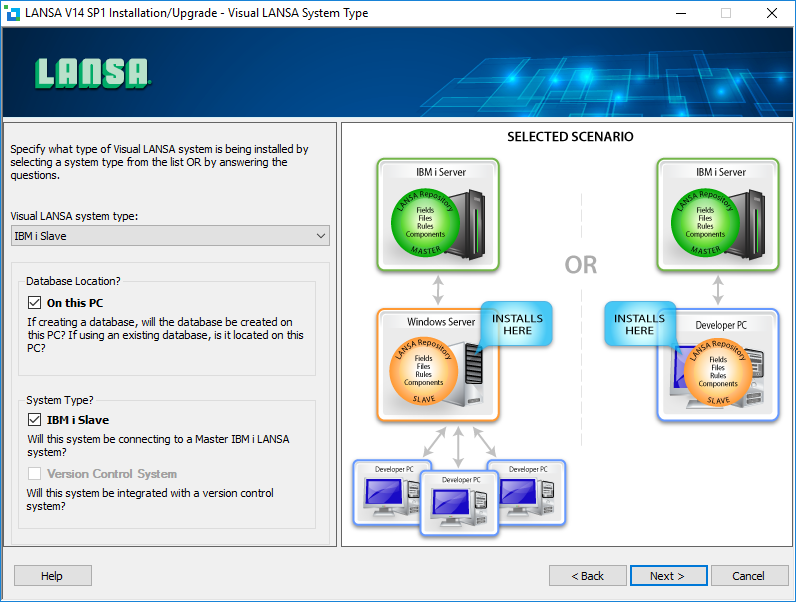Viewport: 796px width, 602px height.
Task: Toggle the IBM i Slave checkbox
Action: point(35,420)
